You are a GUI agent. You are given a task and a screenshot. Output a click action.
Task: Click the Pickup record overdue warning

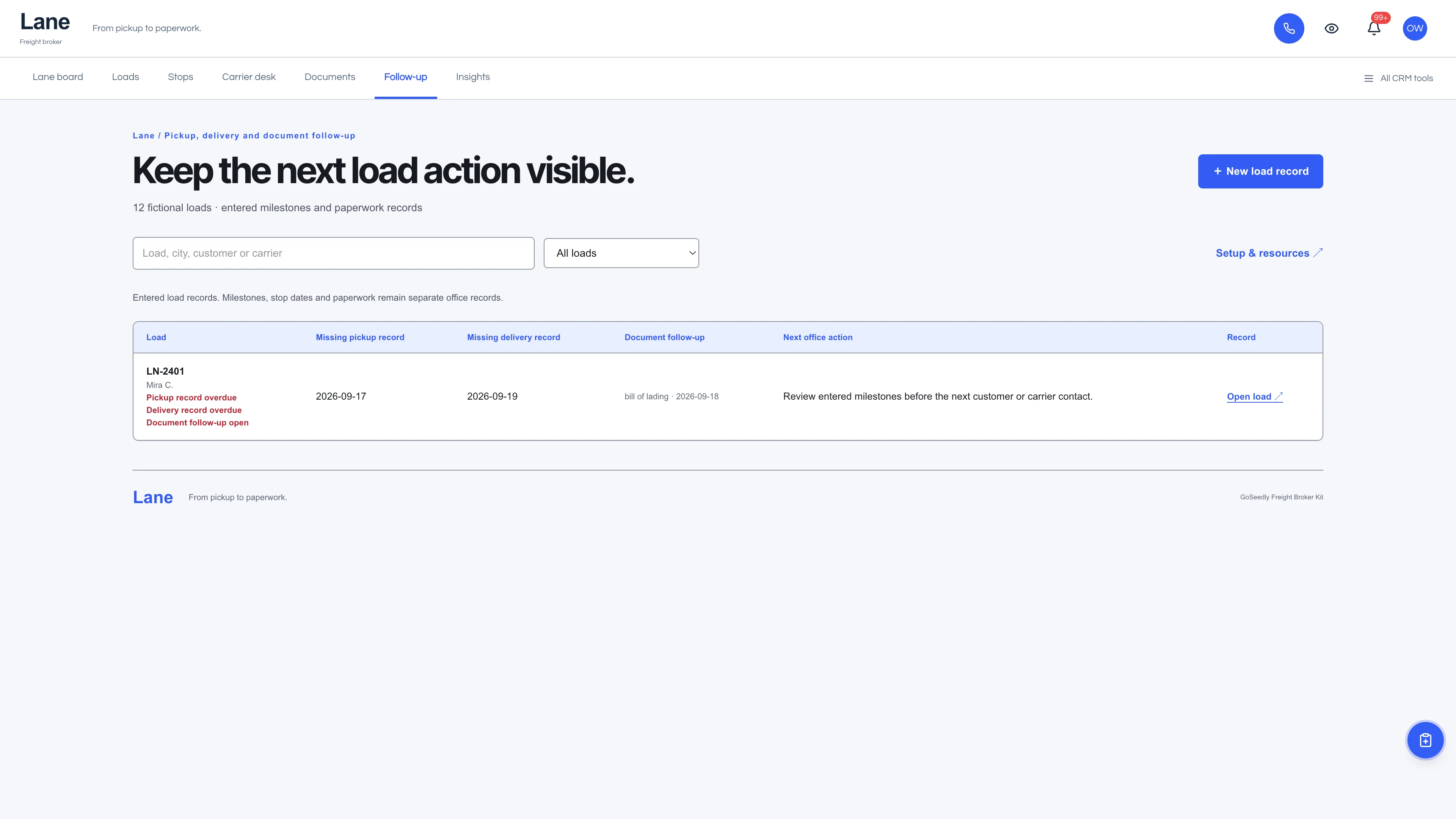point(191,397)
